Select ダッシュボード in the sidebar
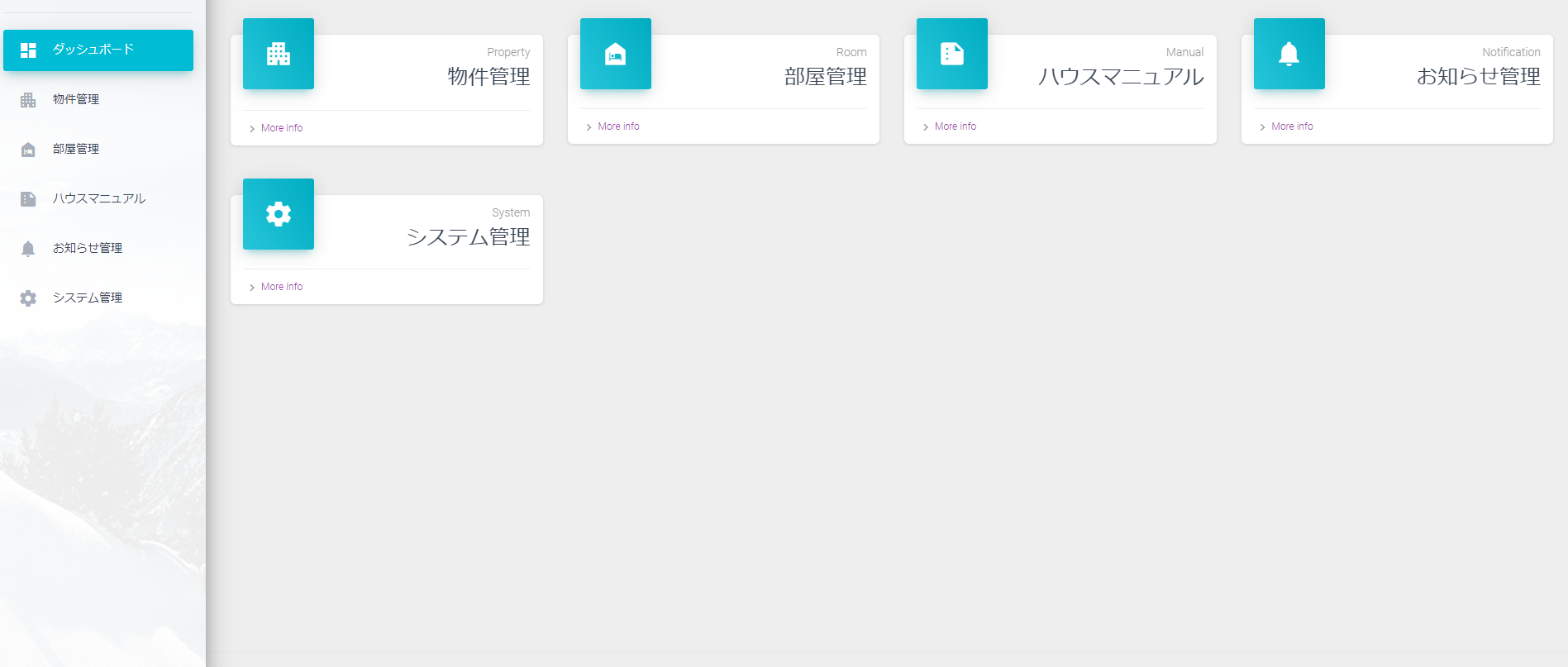 [x=93, y=50]
